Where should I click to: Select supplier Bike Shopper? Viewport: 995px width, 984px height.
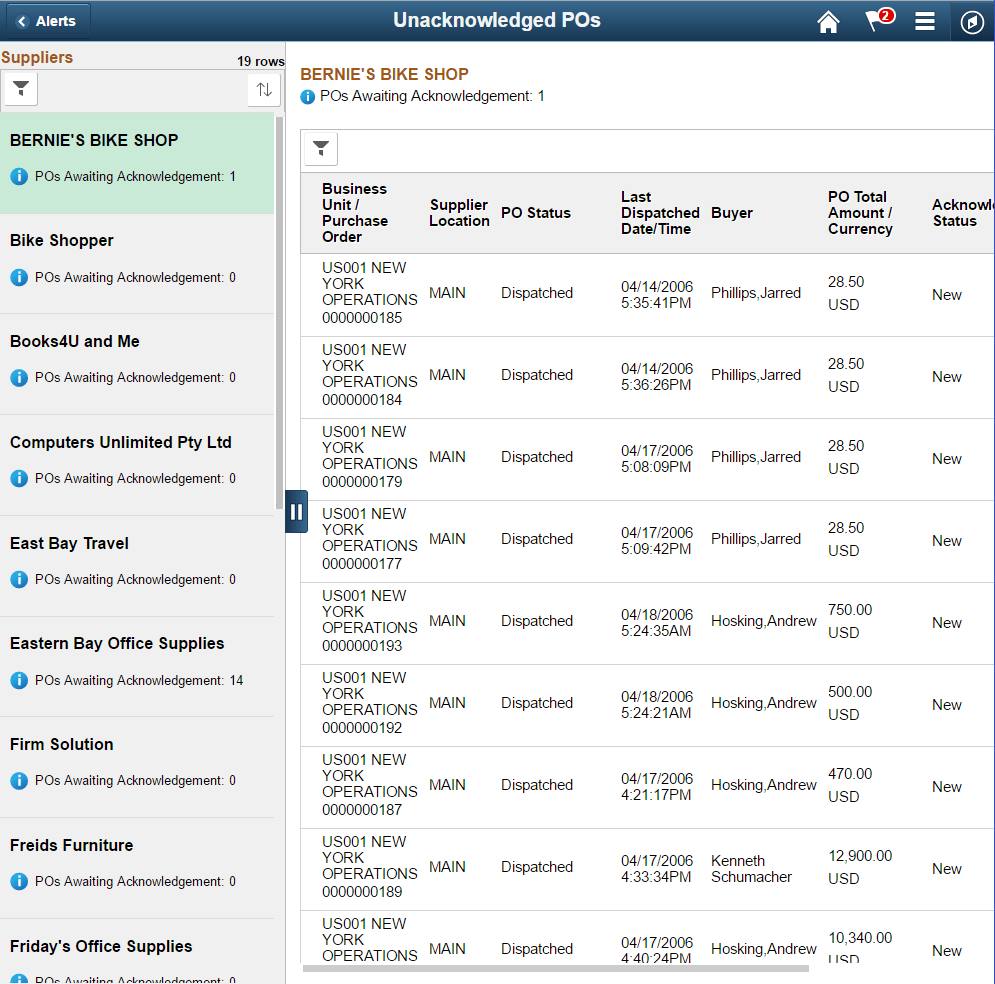coord(137,263)
